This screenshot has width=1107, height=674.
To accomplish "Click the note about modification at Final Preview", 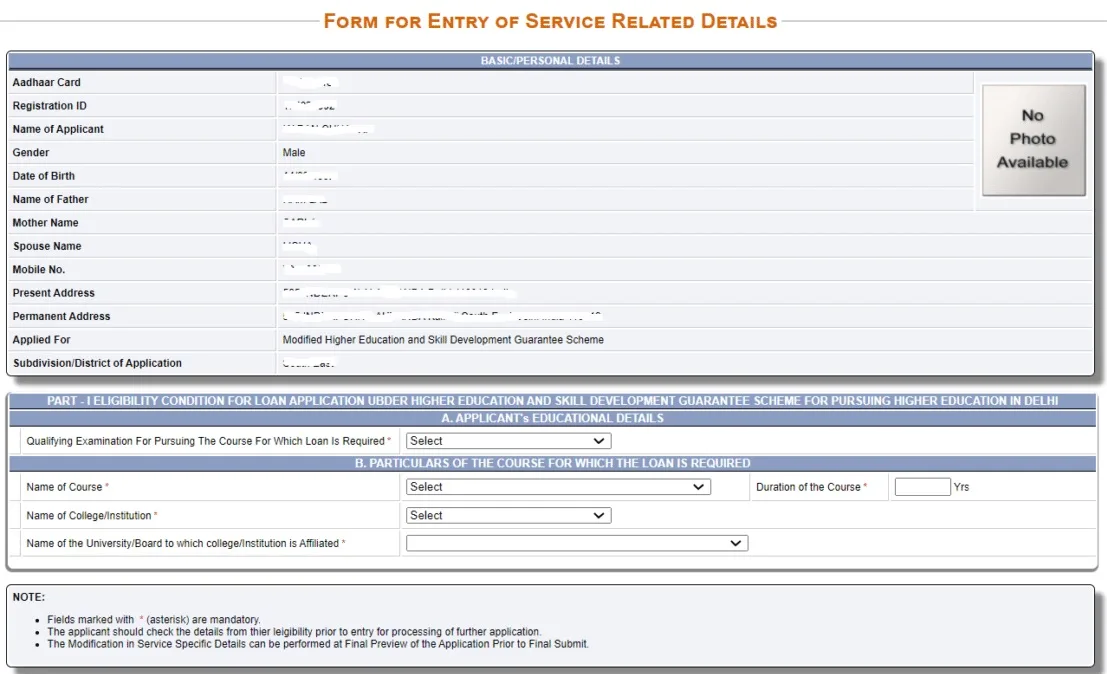I will click(x=318, y=644).
